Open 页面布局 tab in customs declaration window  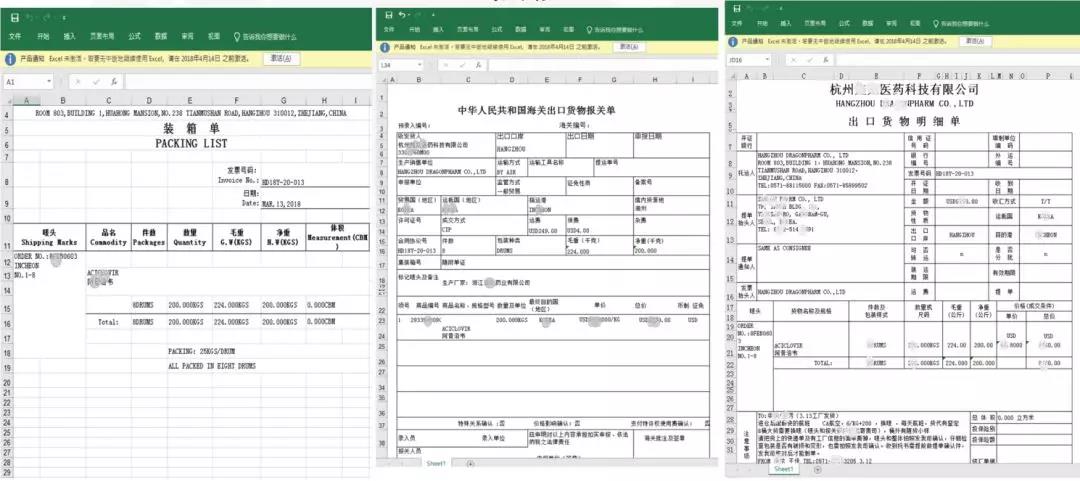468,29
